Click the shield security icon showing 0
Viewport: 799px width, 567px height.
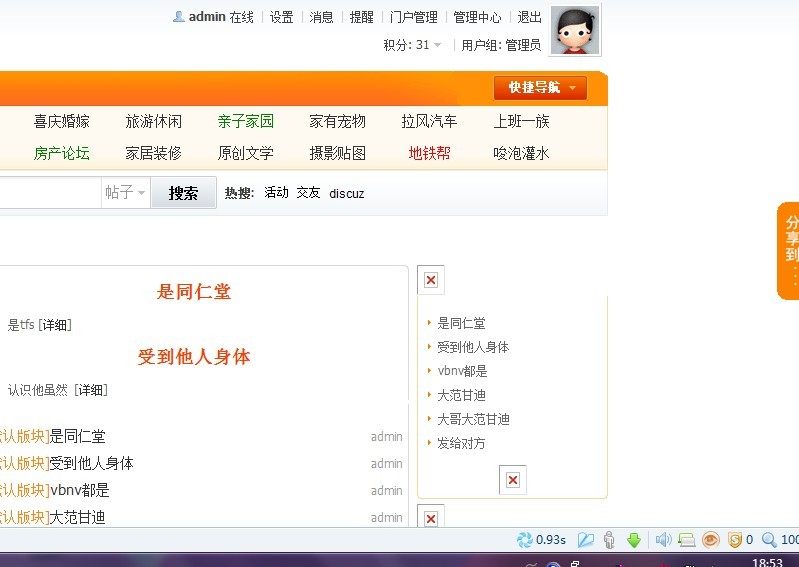[x=734, y=539]
